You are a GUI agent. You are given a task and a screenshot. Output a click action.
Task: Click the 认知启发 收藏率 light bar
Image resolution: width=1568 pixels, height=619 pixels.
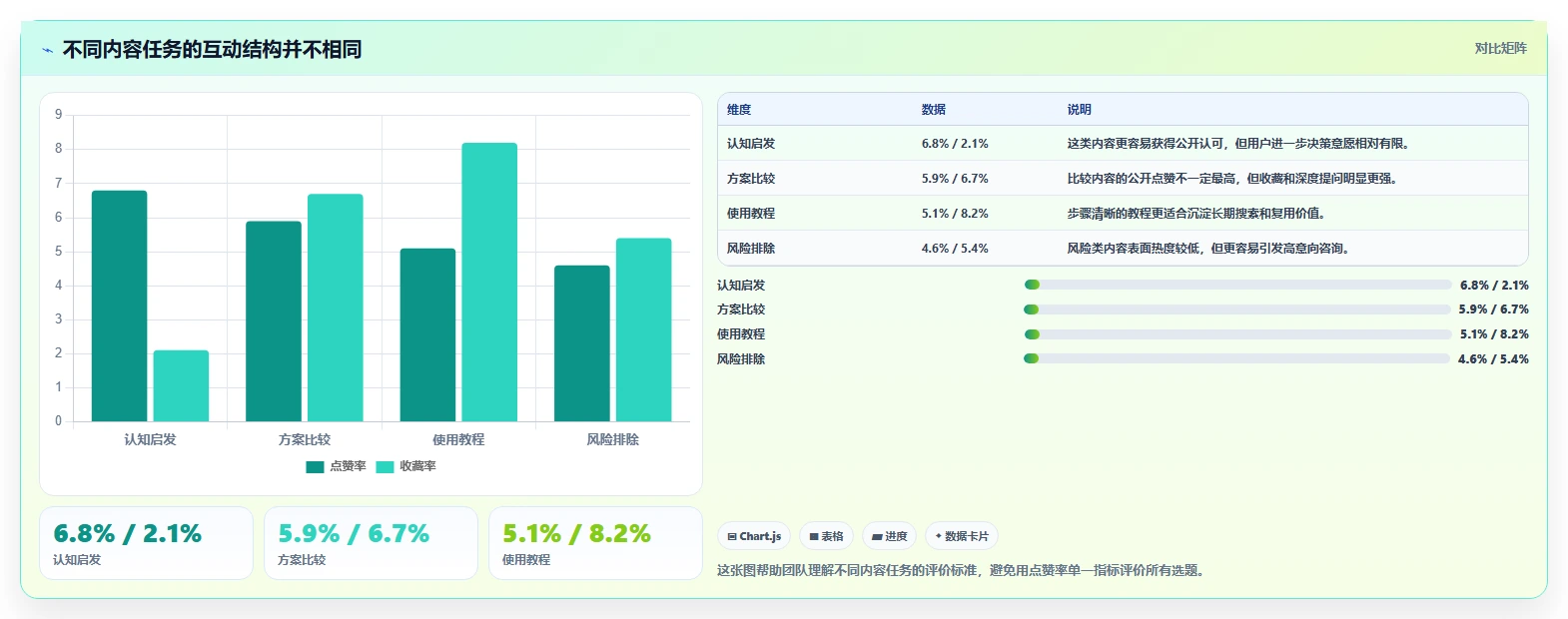[x=181, y=385]
